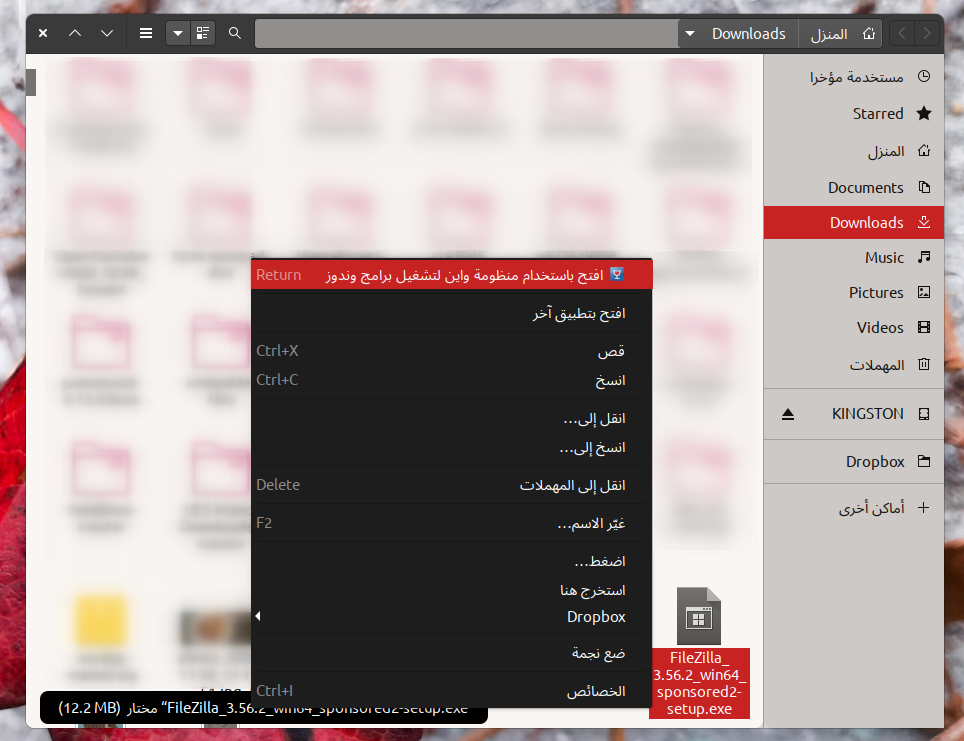Go to Documents in the sidebar
This screenshot has height=741, width=964.
(x=865, y=188)
